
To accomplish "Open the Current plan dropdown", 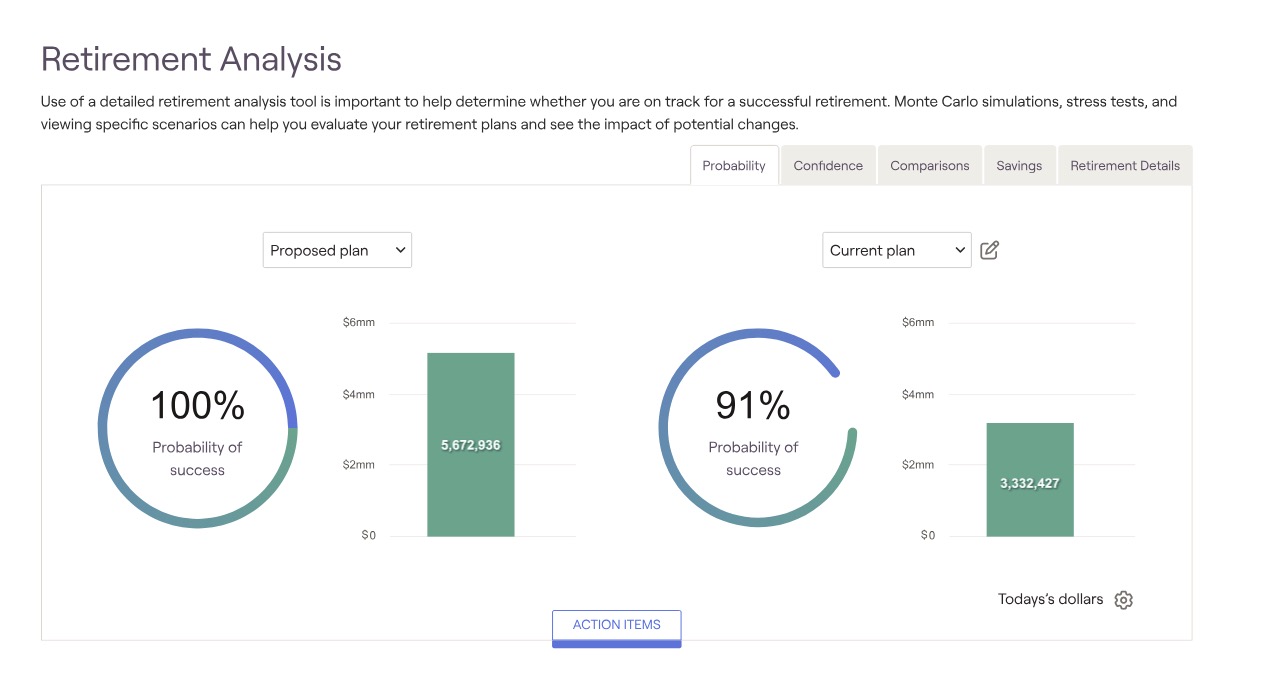I will click(x=896, y=250).
